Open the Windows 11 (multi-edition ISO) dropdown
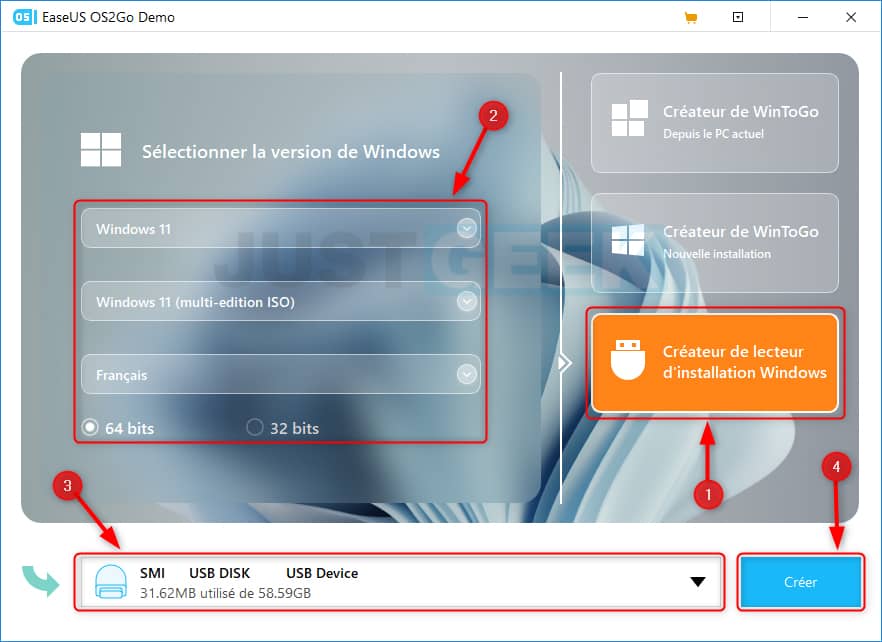The height and width of the screenshot is (642, 882). (x=281, y=302)
